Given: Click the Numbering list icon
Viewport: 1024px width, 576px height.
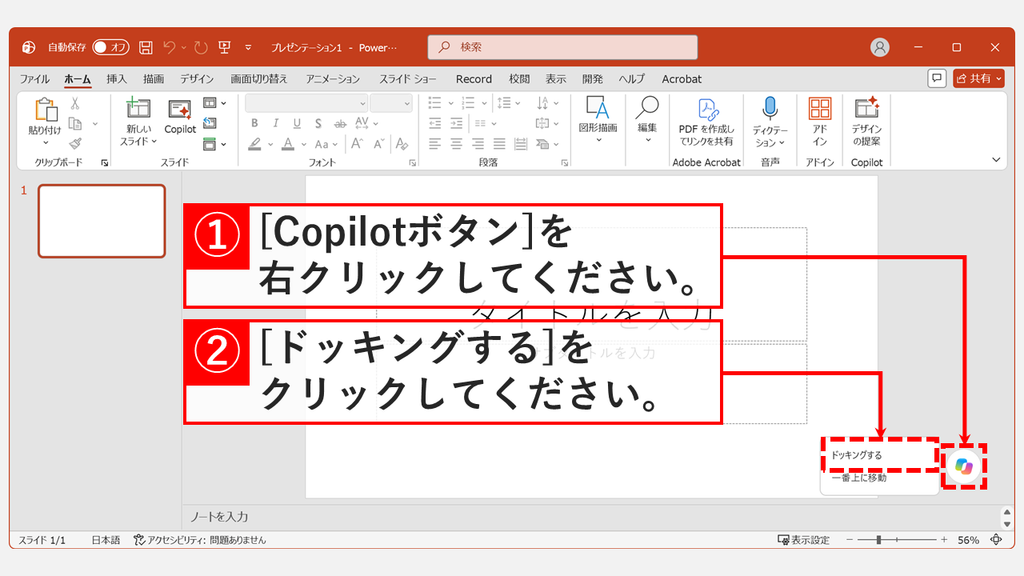Looking at the screenshot, I should point(468,103).
